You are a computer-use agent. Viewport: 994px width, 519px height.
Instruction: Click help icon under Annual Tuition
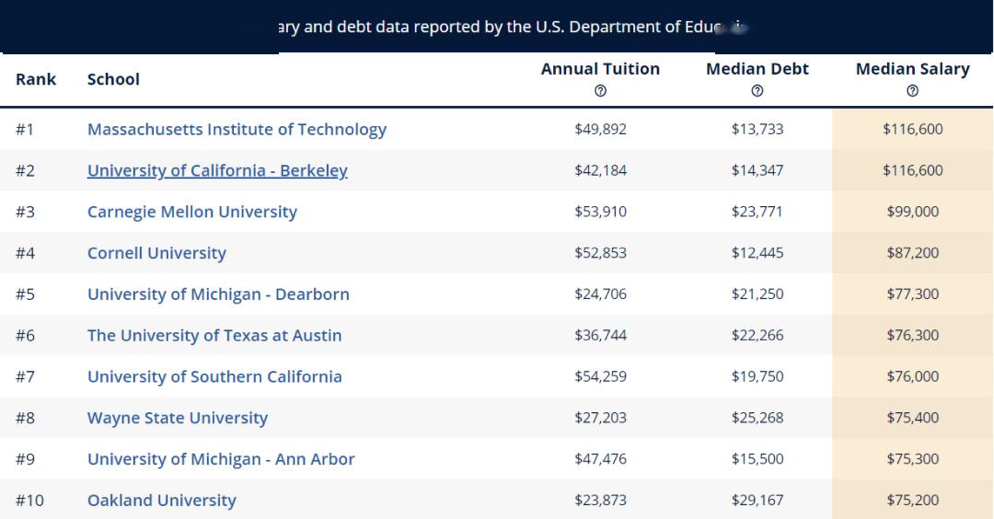(x=600, y=91)
